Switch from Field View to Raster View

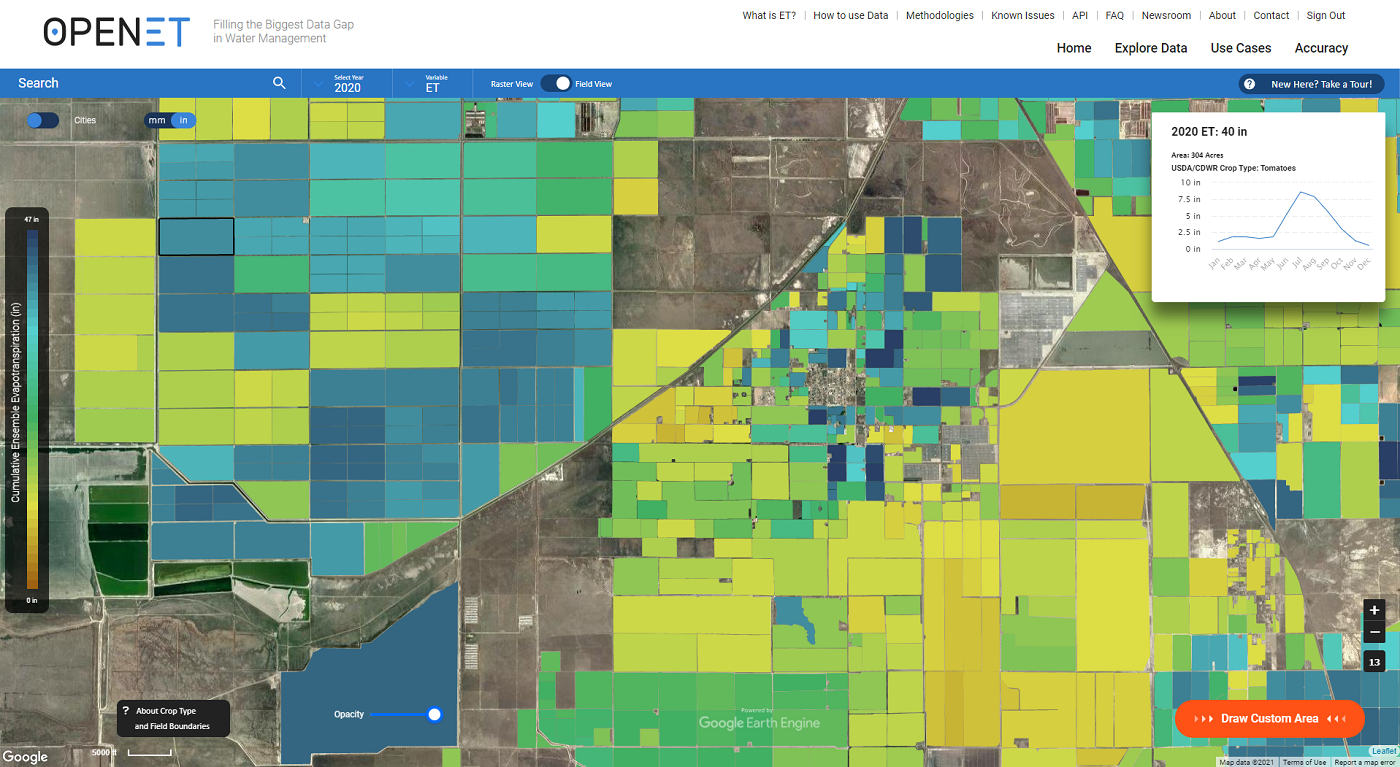pos(557,84)
